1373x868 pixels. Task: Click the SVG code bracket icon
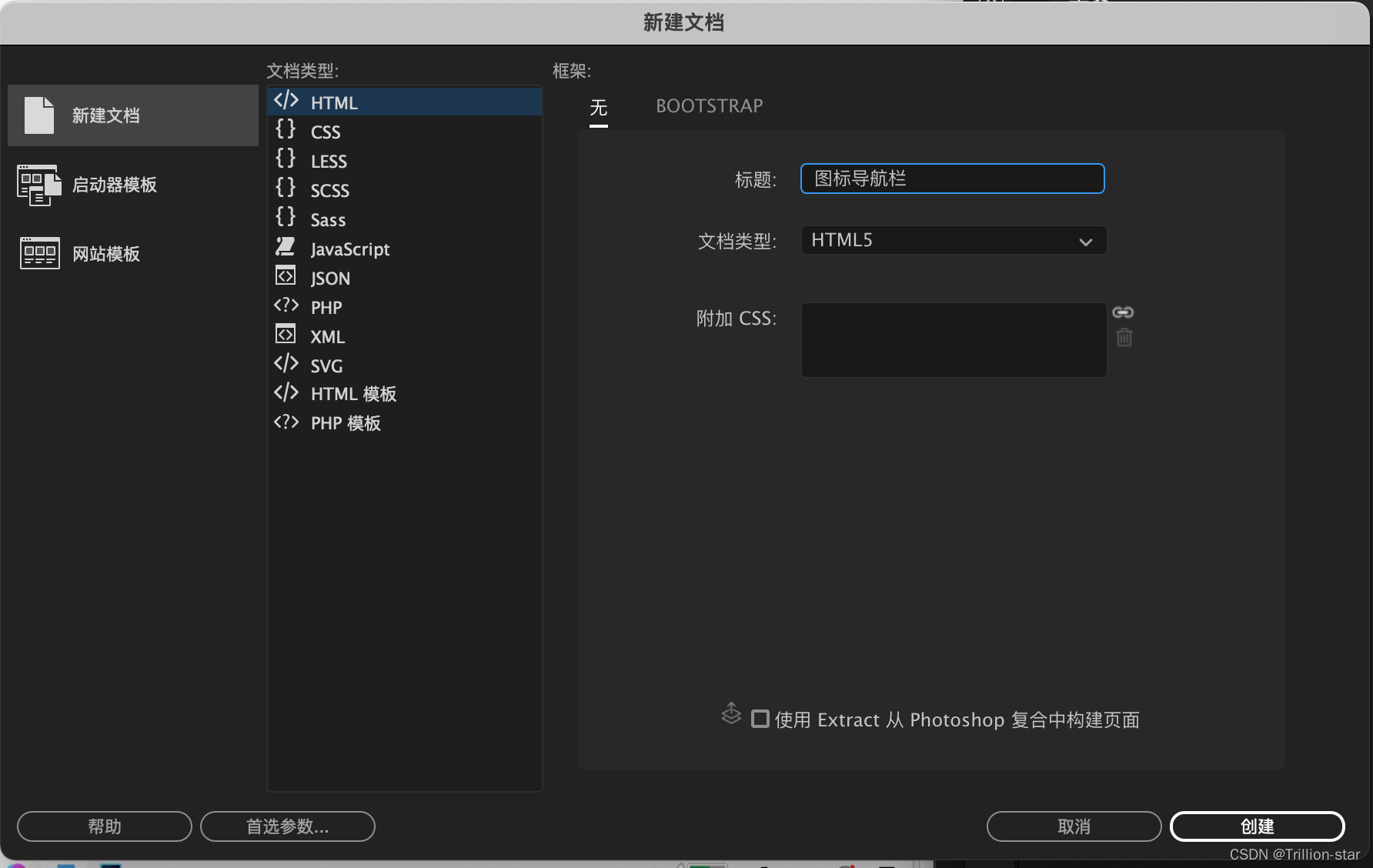click(x=286, y=363)
